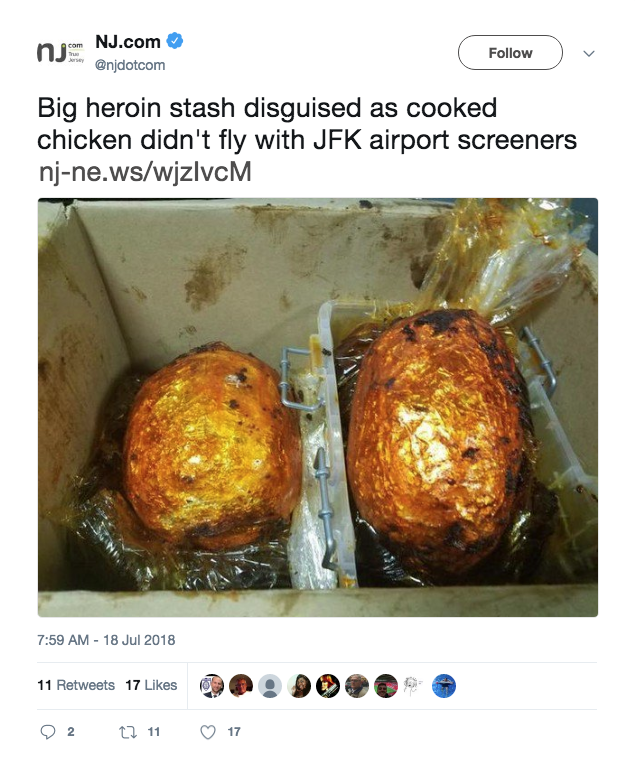
Task: Follow the NJ.com account
Action: [x=510, y=52]
